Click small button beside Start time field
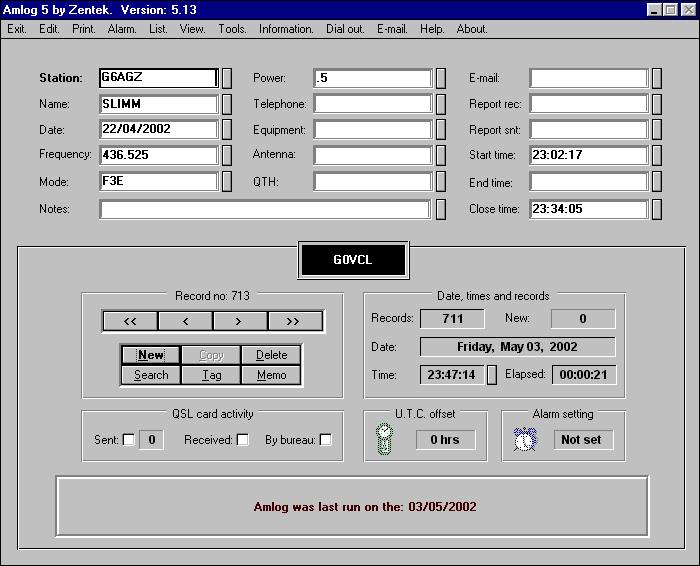 (657, 155)
